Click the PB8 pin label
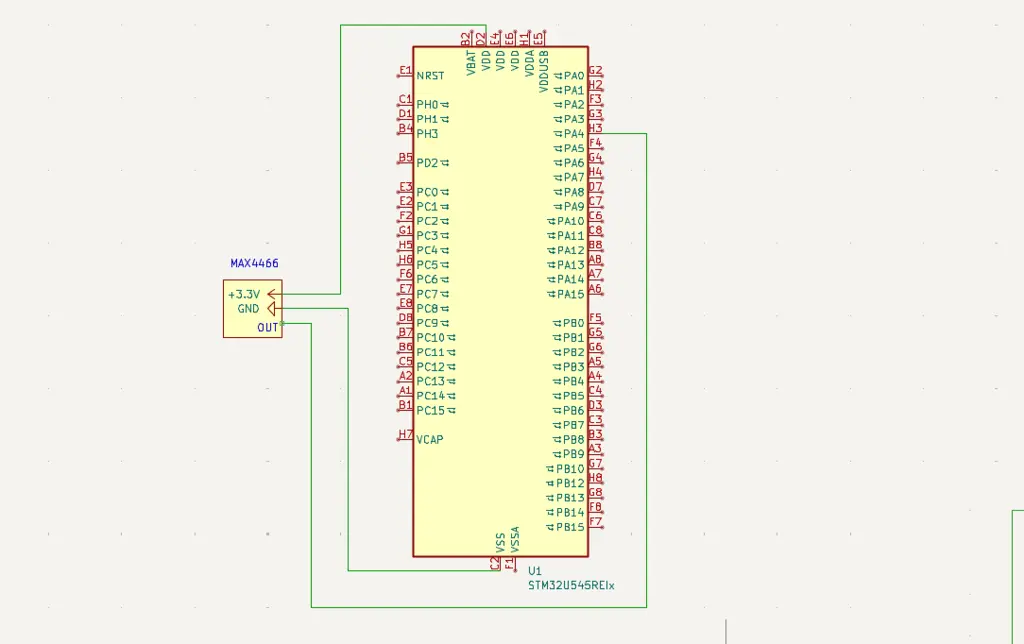The height and width of the screenshot is (644, 1024). [x=573, y=440]
